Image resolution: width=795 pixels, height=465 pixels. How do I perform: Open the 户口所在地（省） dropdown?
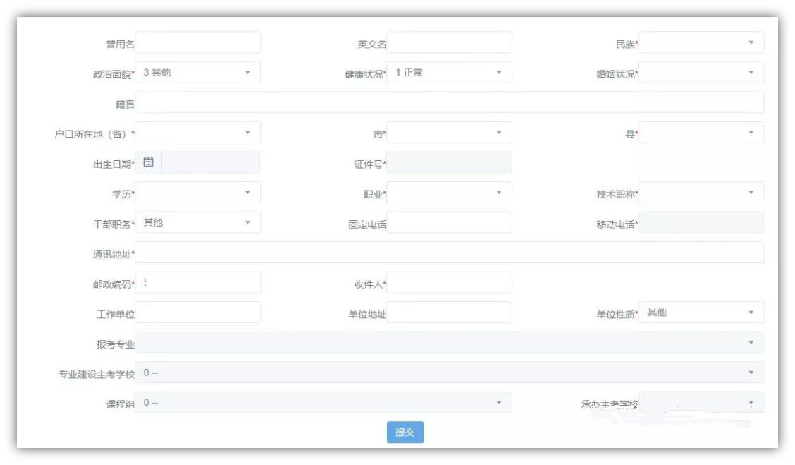click(x=198, y=133)
